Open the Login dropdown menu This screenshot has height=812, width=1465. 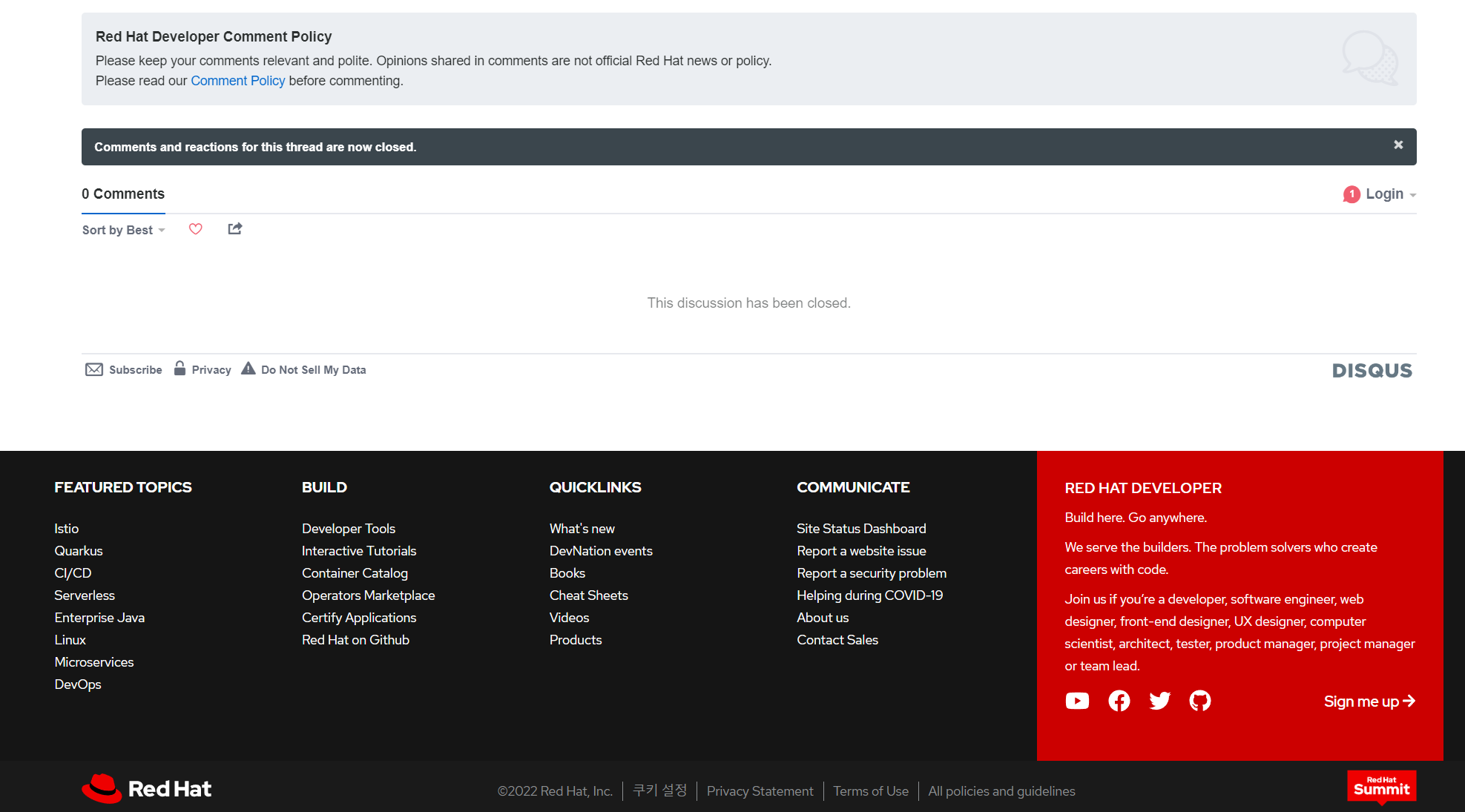coord(1384,194)
